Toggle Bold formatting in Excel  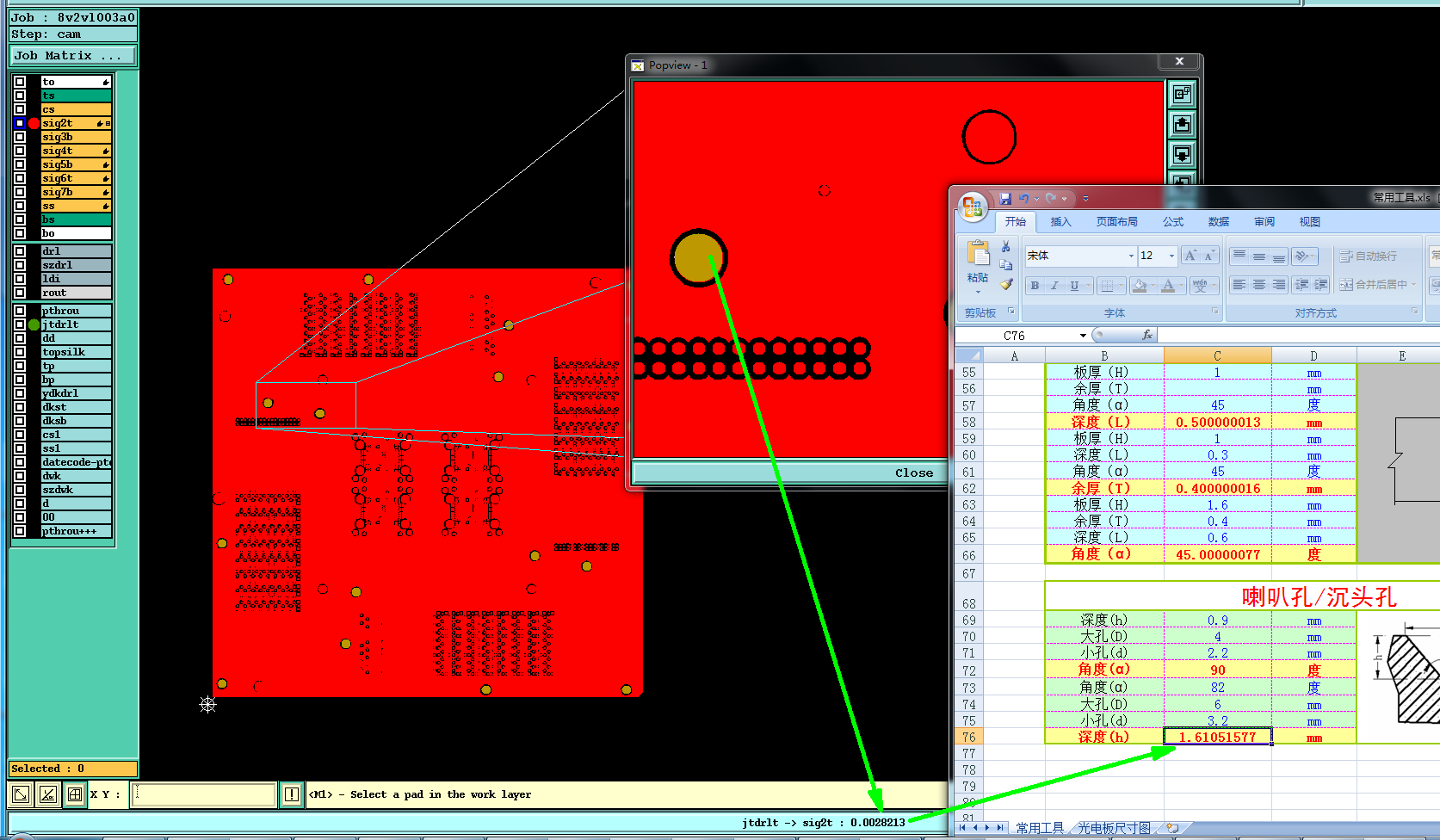1035,286
